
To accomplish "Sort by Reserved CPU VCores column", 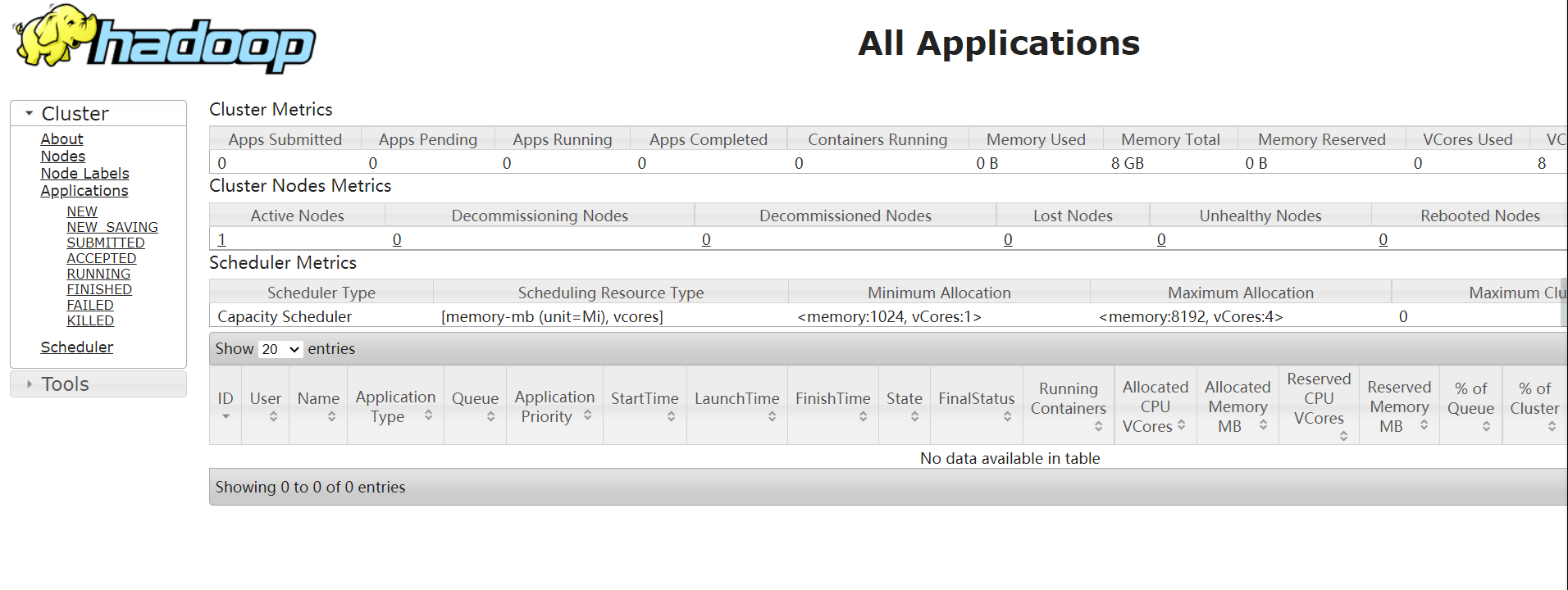I will pos(1319,406).
